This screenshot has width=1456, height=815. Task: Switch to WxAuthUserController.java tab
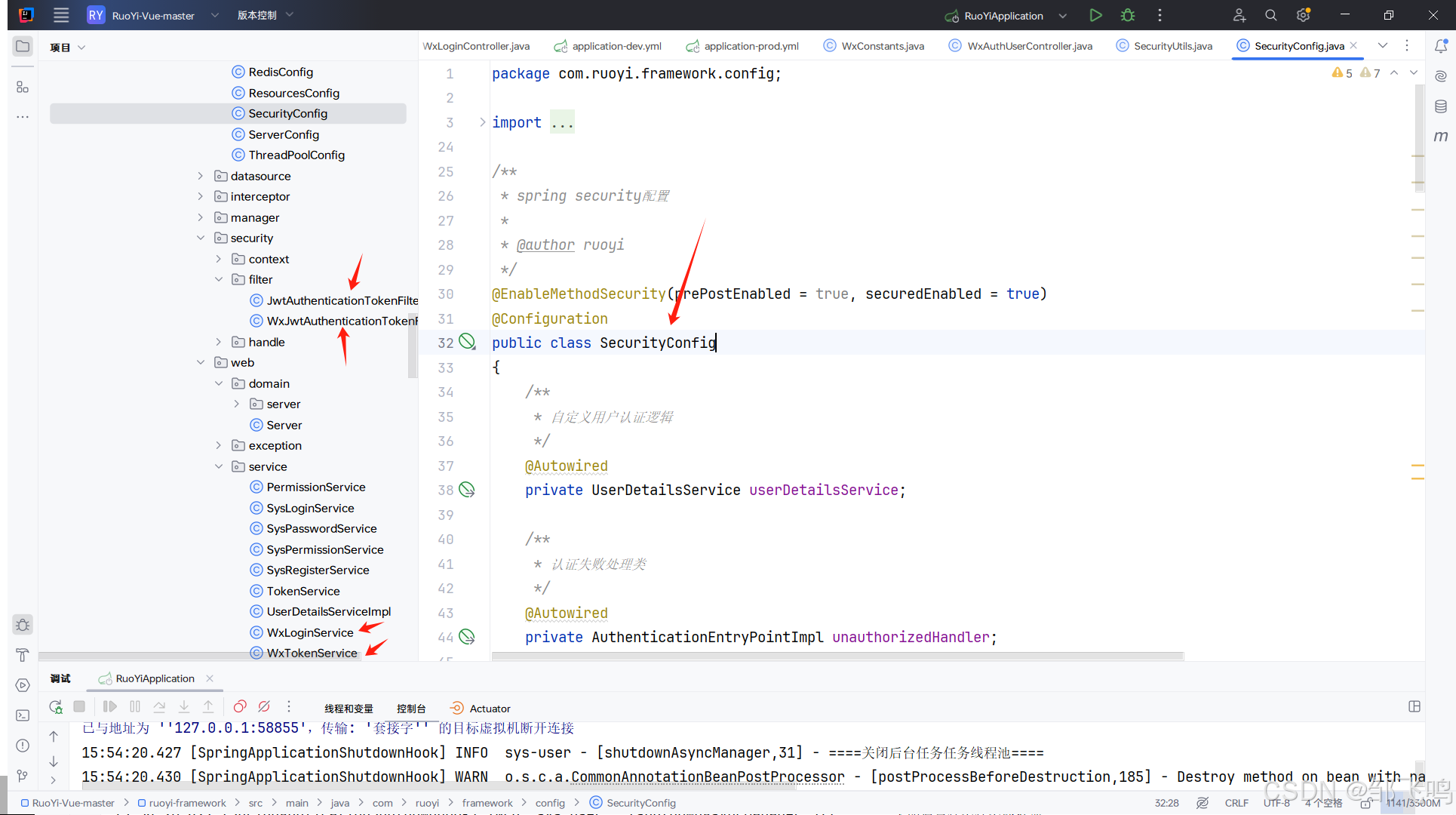click(x=1020, y=46)
